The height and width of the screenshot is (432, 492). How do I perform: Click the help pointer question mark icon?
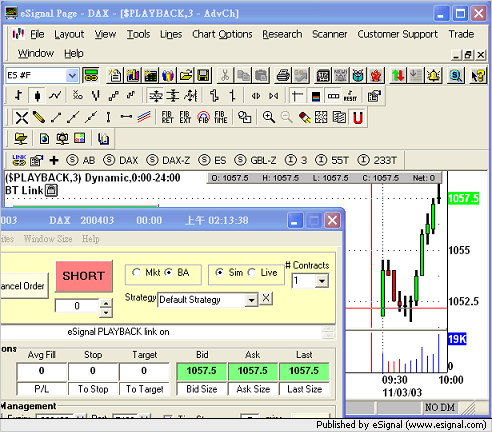pos(478,75)
